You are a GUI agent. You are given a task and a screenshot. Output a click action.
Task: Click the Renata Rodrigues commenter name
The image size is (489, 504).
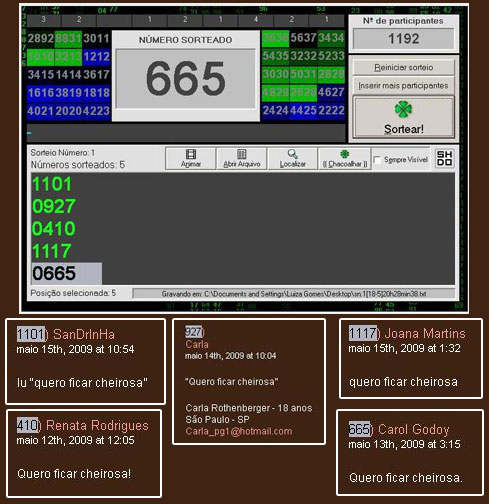point(97,425)
